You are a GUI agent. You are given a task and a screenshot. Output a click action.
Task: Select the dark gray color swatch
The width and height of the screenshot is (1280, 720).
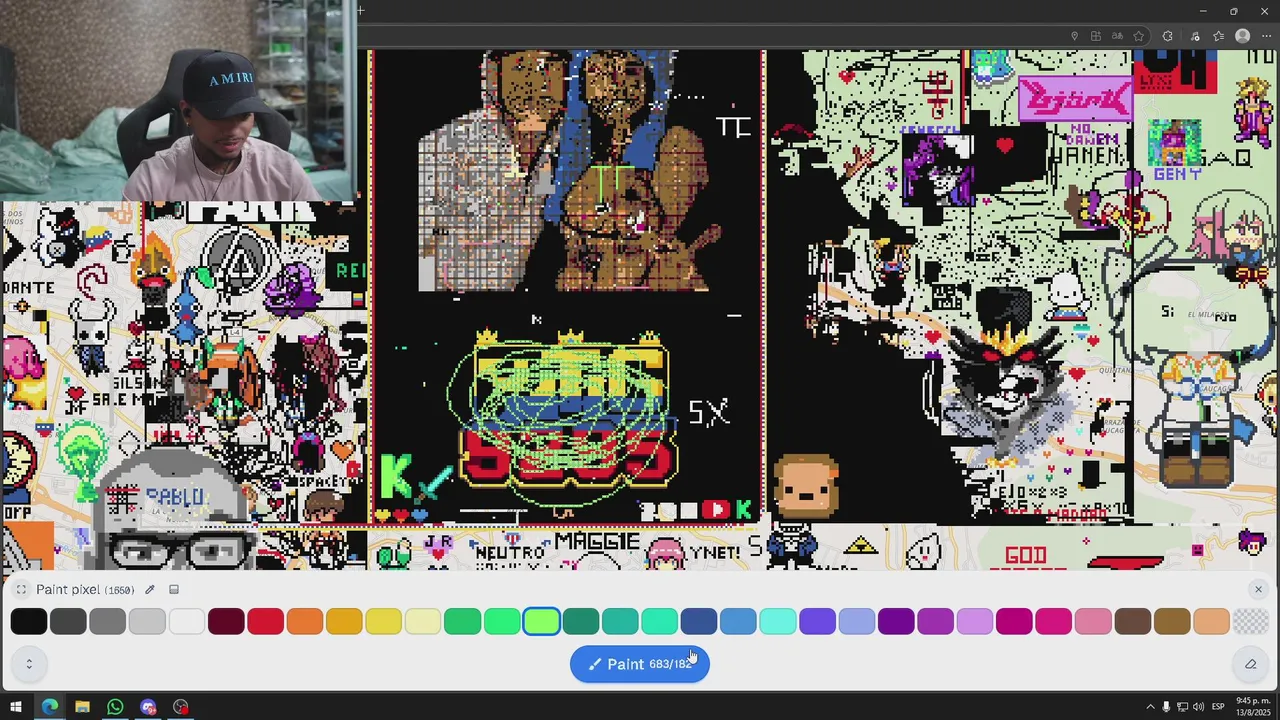pos(68,621)
